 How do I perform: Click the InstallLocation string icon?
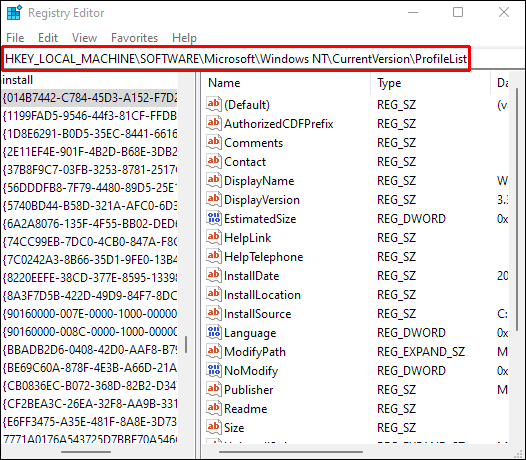pyautogui.click(x=214, y=295)
